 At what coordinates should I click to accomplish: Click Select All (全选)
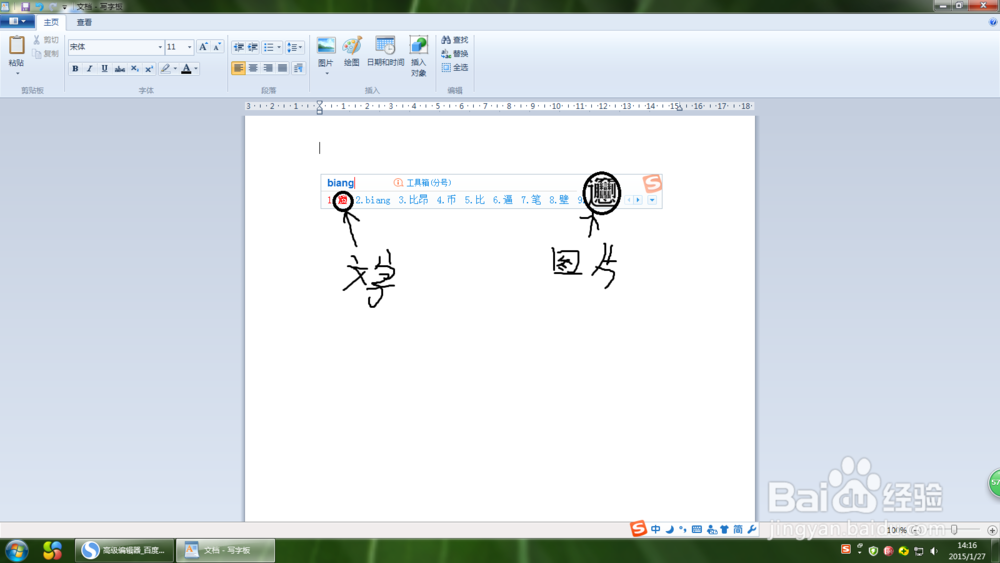(x=454, y=67)
